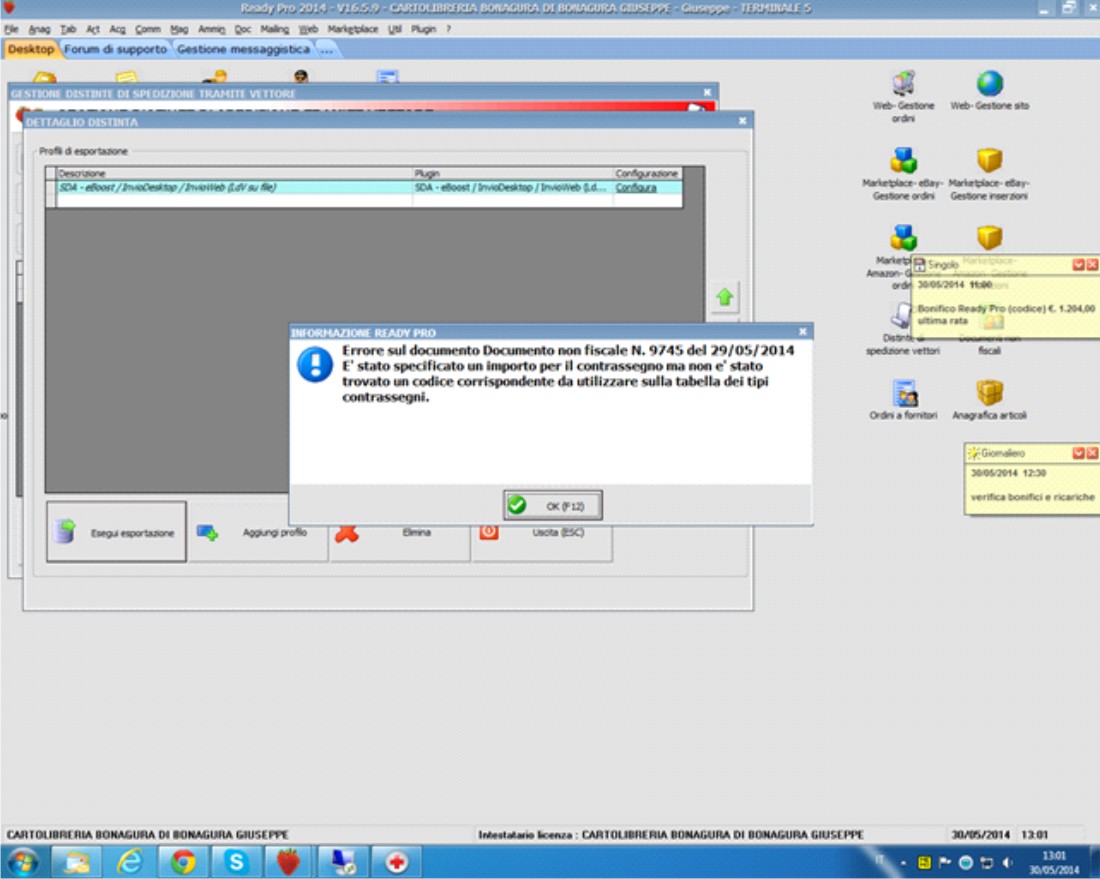Close the Informazione Ready Pro dialog
Image resolution: width=1100 pixels, height=879 pixels.
click(803, 331)
